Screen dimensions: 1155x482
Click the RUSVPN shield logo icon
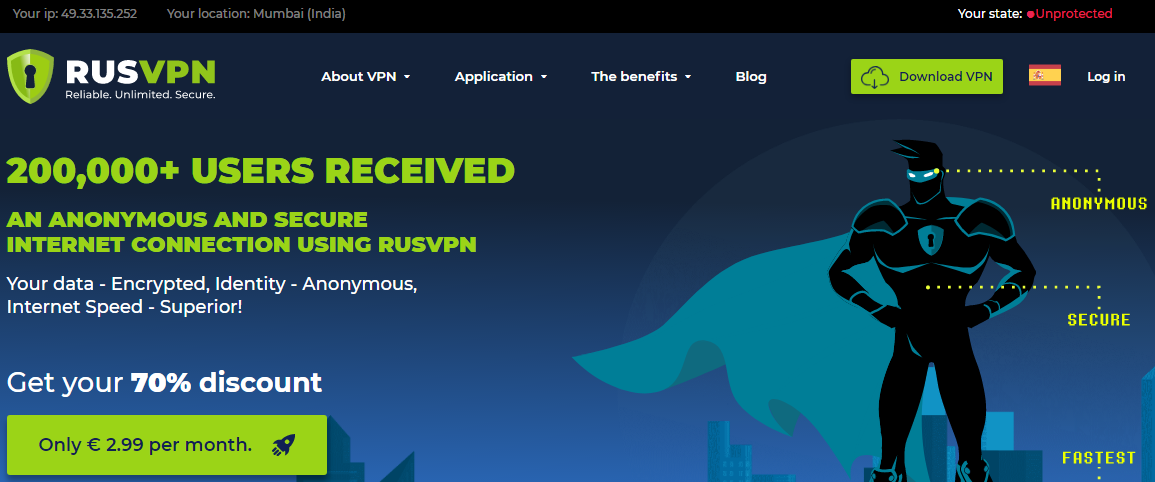31,77
